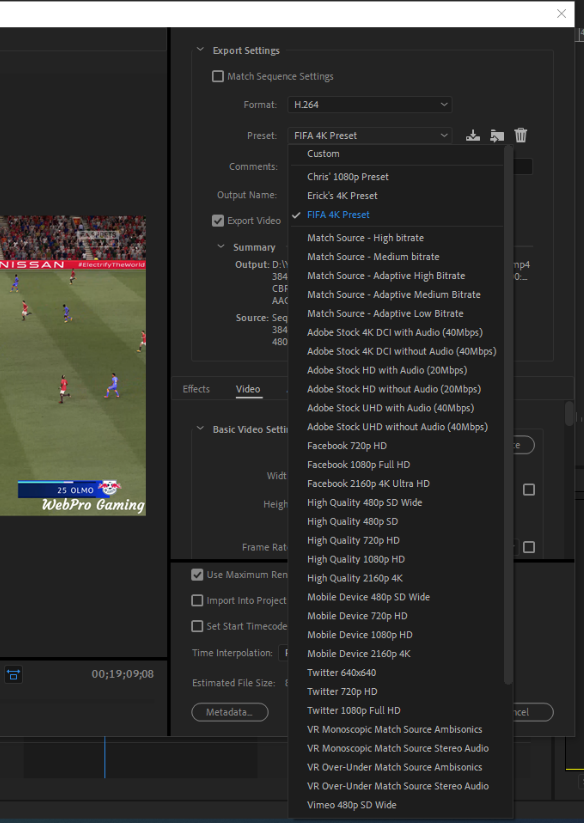This screenshot has height=823, width=584.
Task: Disable Use Maximum Render Quality checkbox
Action: click(197, 575)
